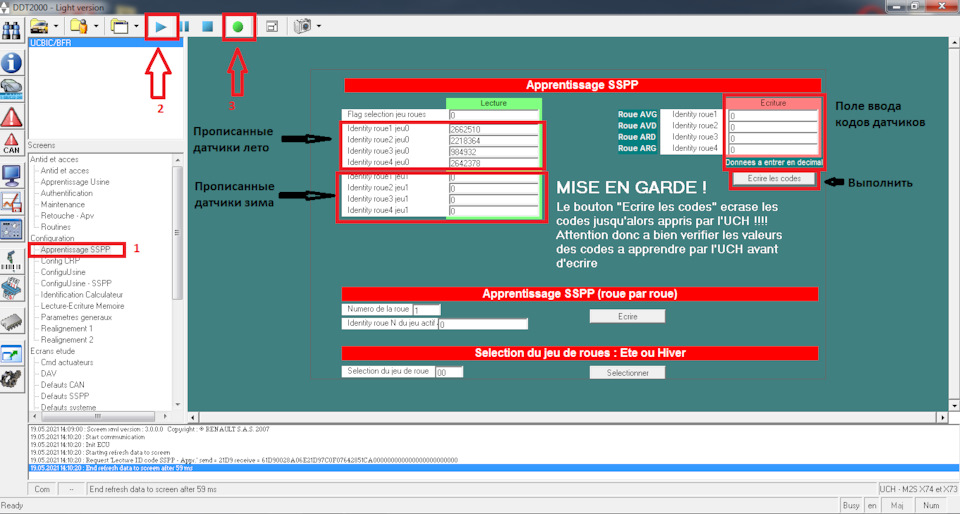Click the Identity roue3 Ecriture input field
The image size is (960, 514).
coord(773,138)
